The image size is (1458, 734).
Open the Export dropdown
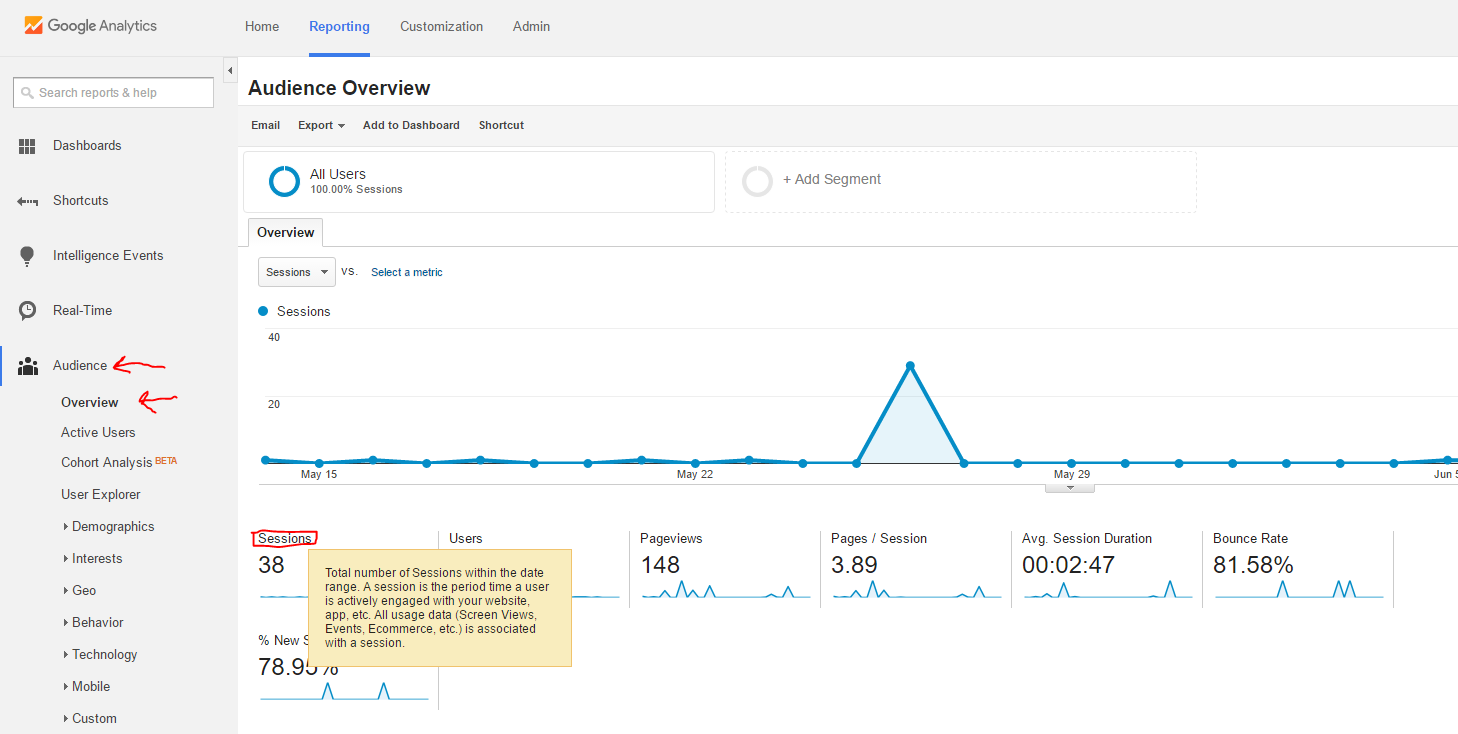pos(320,125)
